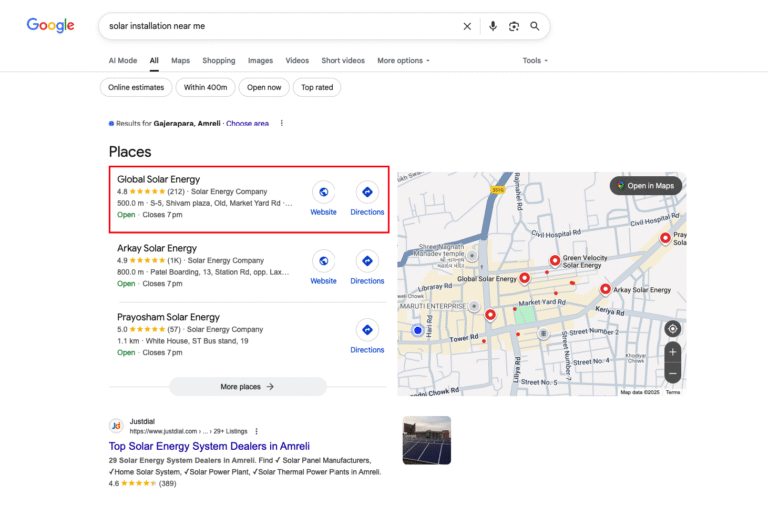Open the Shopping tab
Viewport: 768px width, 505px height.
(218, 61)
